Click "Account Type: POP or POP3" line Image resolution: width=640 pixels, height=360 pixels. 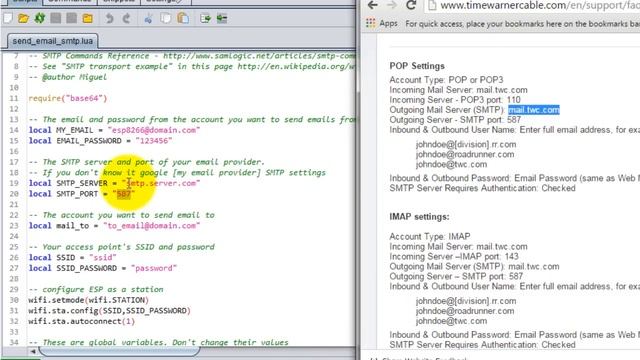(447, 80)
